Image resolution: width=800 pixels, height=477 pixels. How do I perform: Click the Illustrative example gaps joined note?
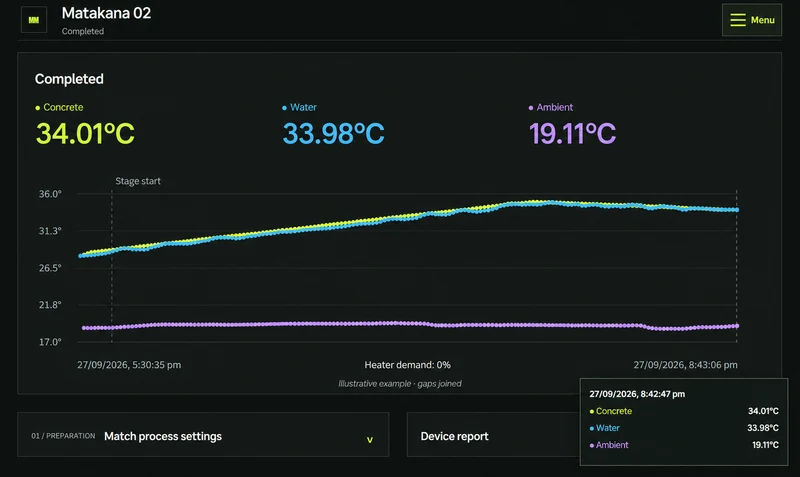tap(400, 384)
